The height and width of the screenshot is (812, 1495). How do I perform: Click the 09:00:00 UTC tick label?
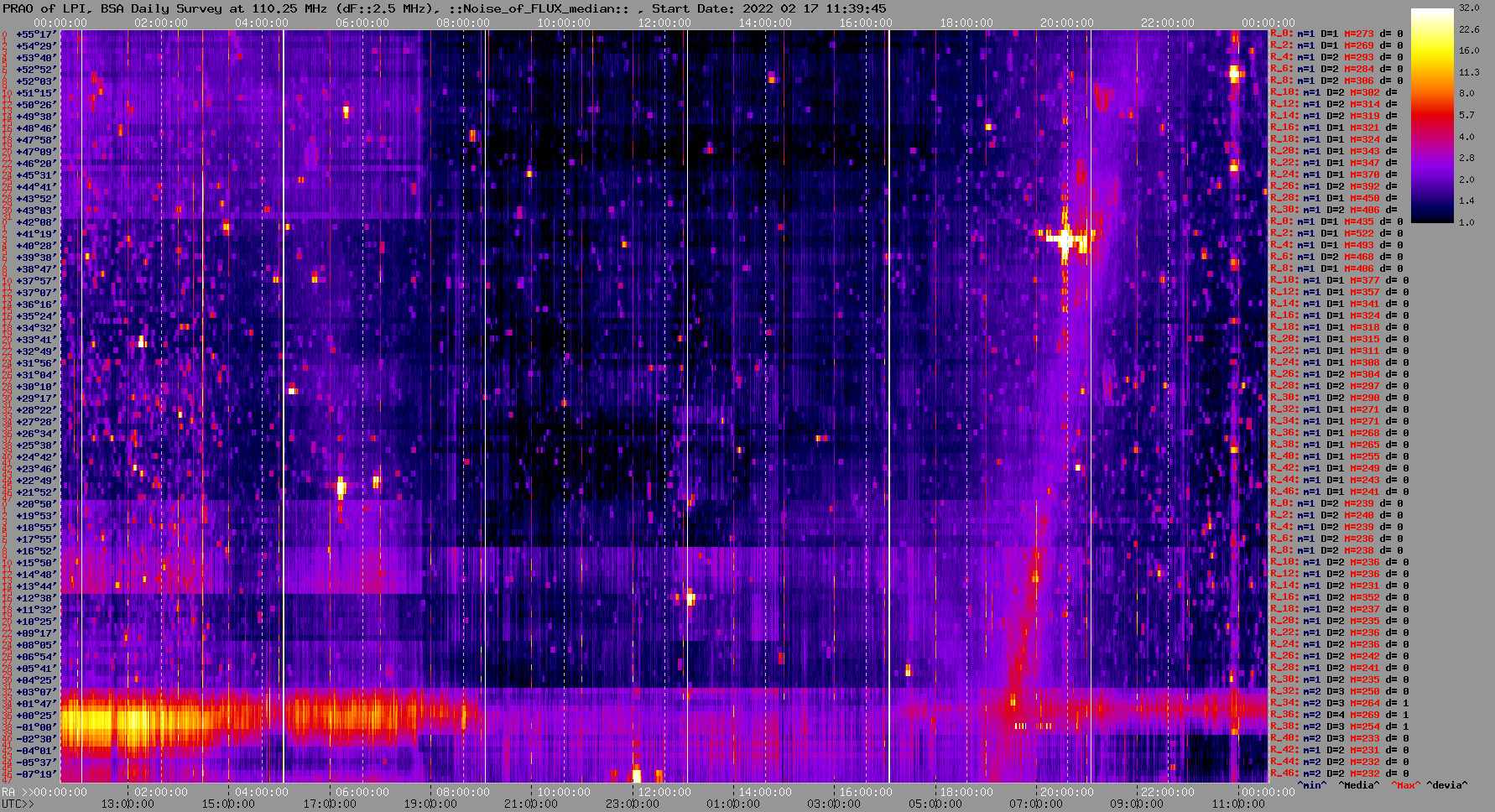point(1137,804)
